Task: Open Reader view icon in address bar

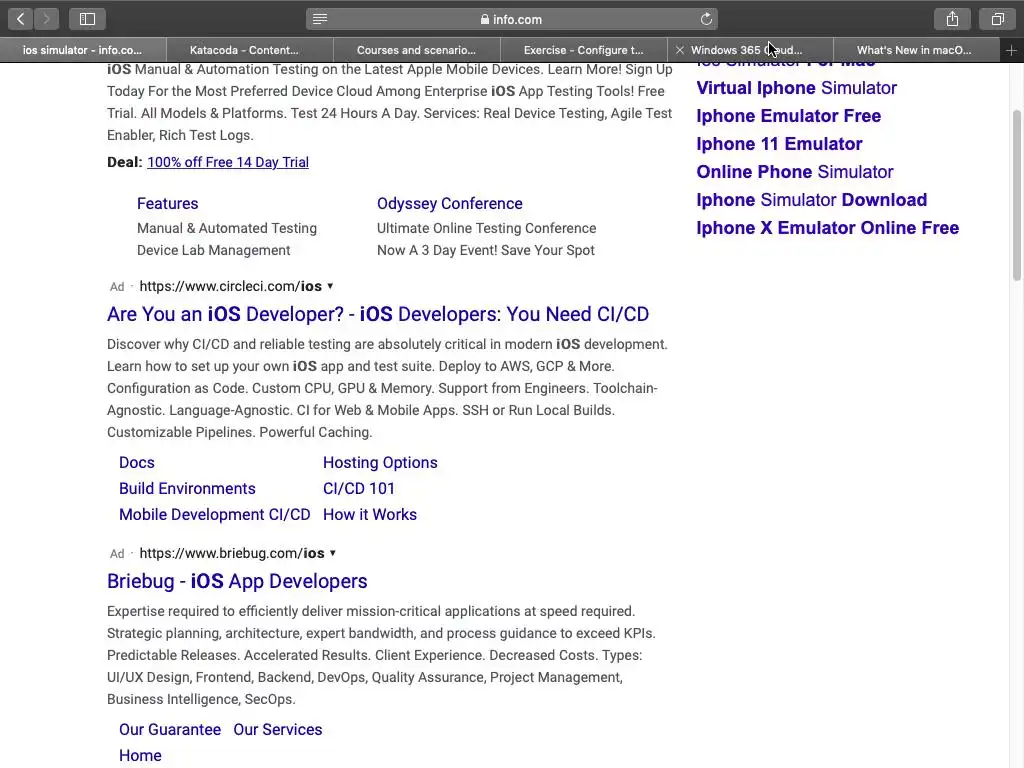Action: [320, 19]
